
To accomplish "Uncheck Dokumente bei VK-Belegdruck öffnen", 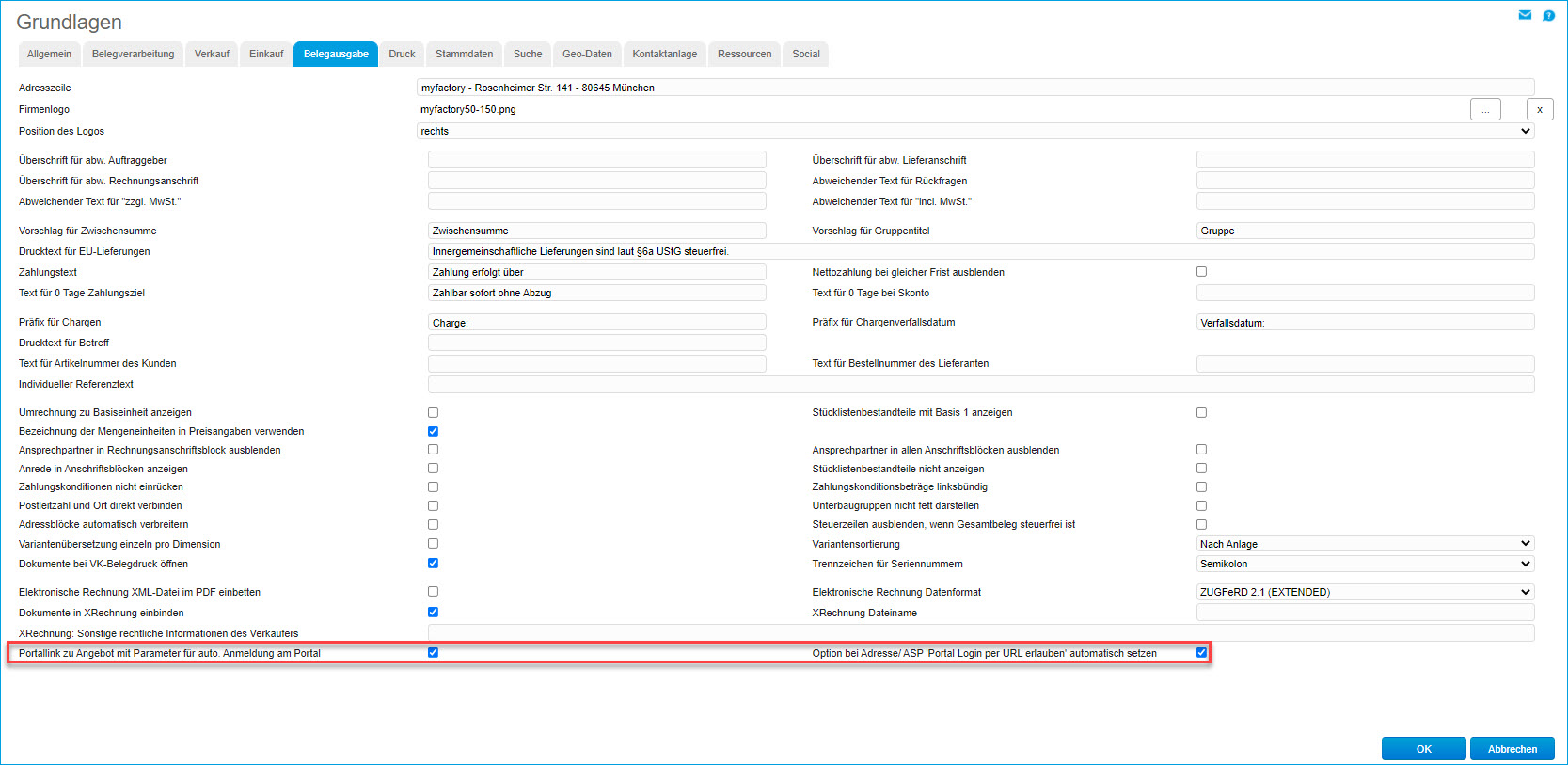I will (434, 564).
